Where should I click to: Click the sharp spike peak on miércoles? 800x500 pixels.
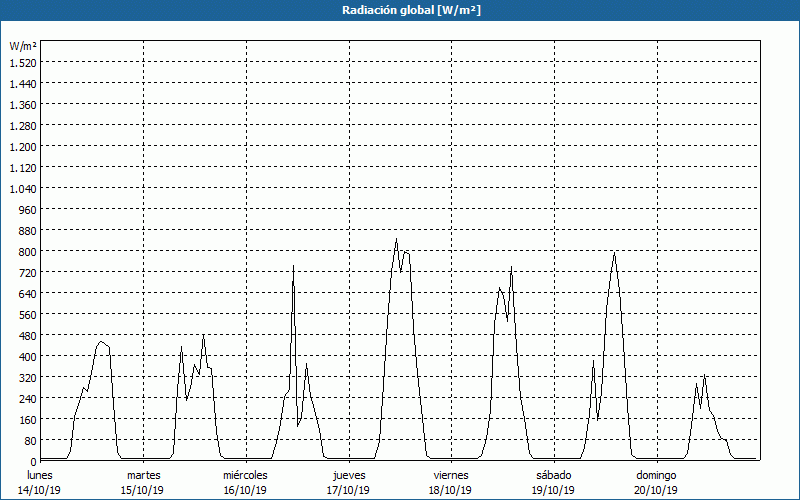pos(293,266)
